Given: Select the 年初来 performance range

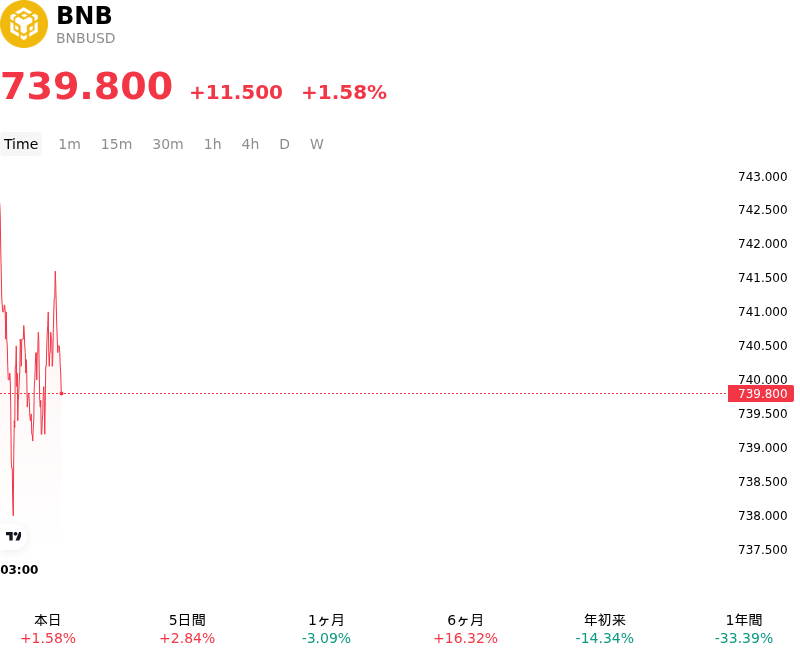Looking at the screenshot, I should point(605,629).
